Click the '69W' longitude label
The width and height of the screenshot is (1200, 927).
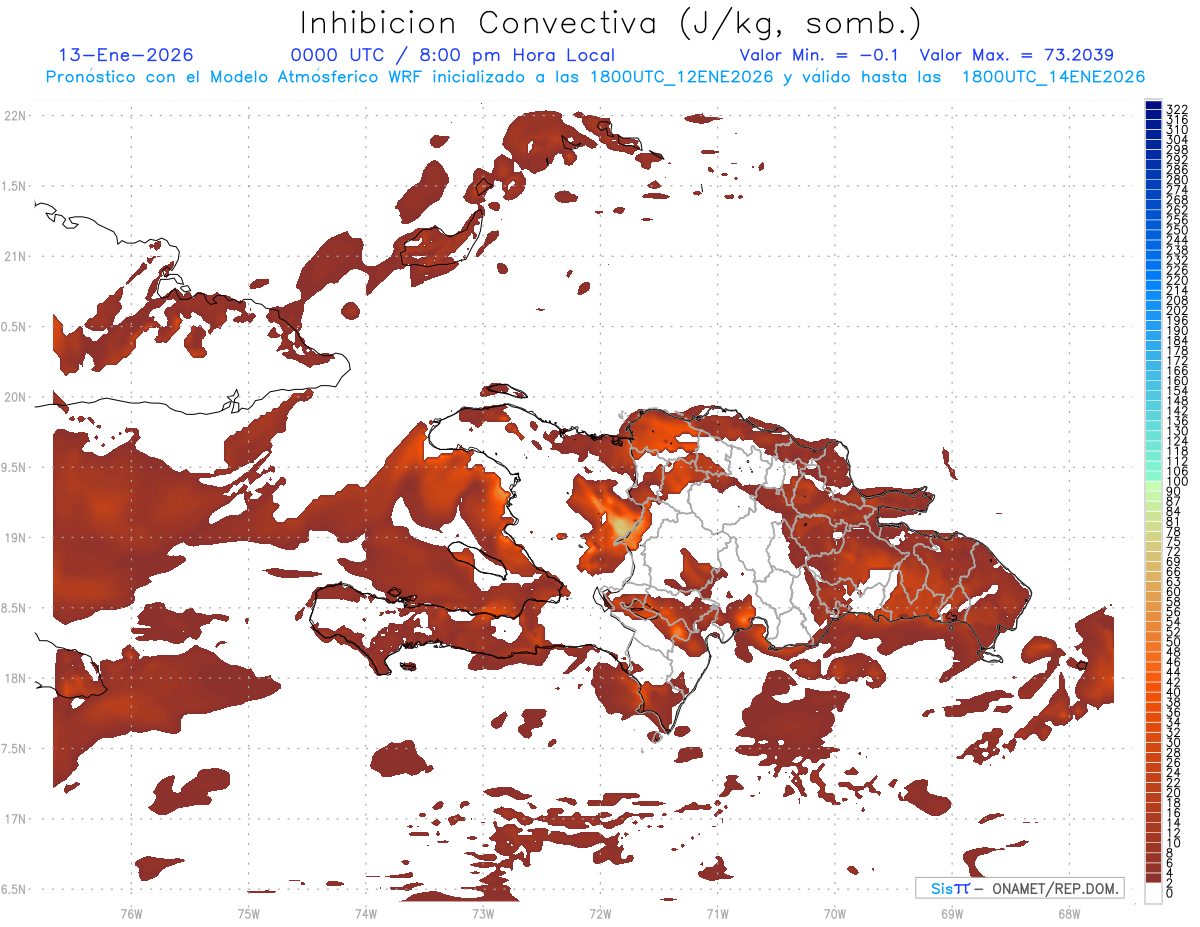[x=952, y=913]
